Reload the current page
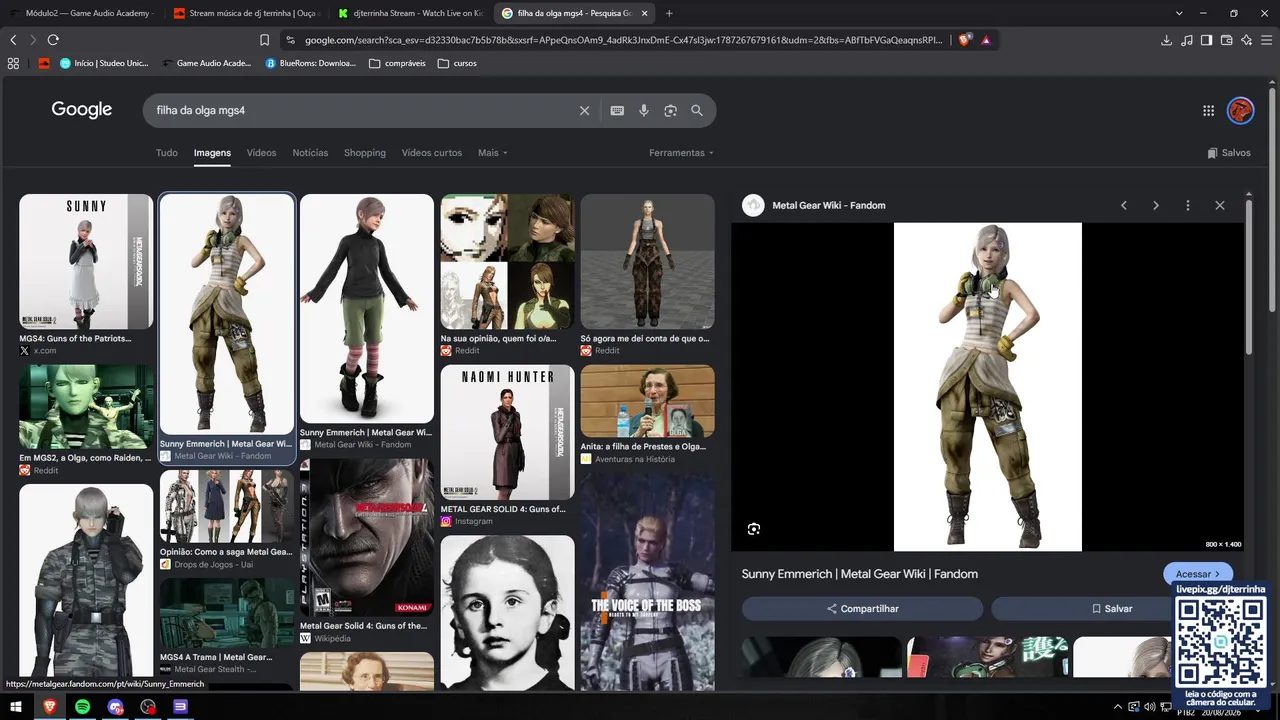This screenshot has width=1280, height=720. (53, 40)
